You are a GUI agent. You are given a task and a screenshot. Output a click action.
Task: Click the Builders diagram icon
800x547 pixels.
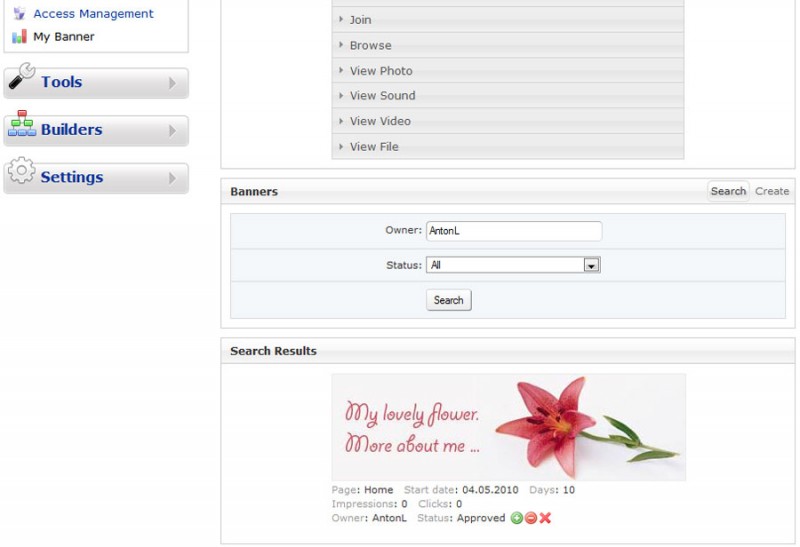point(22,124)
